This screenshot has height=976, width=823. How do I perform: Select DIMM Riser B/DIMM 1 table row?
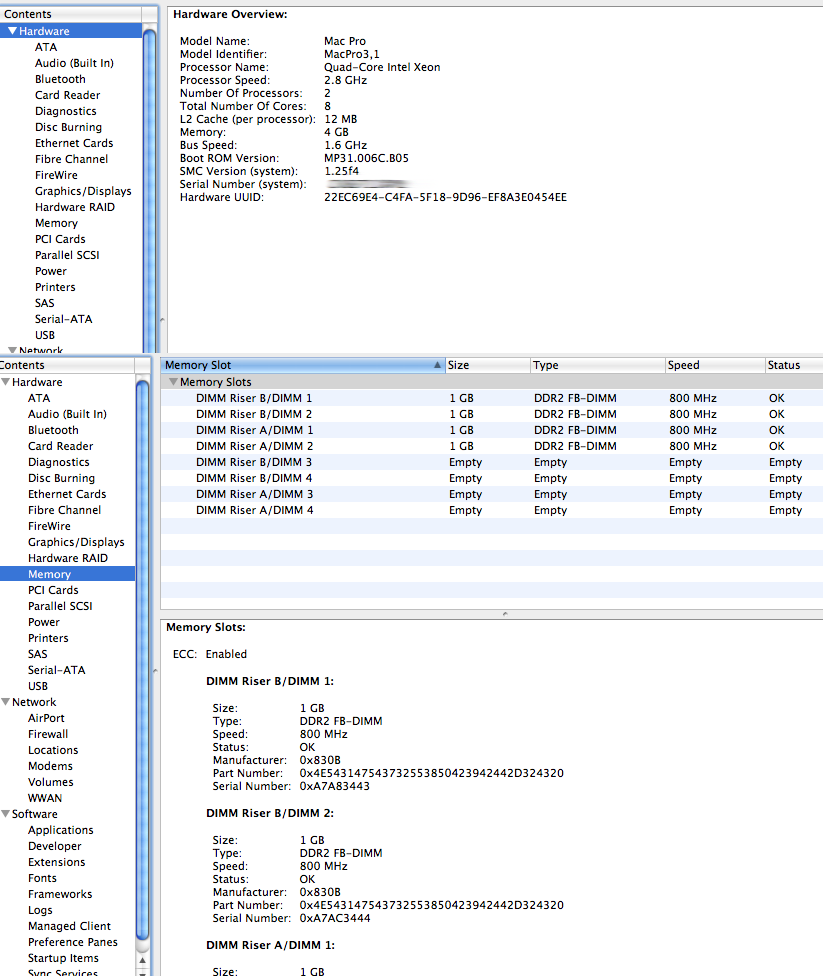[492, 398]
